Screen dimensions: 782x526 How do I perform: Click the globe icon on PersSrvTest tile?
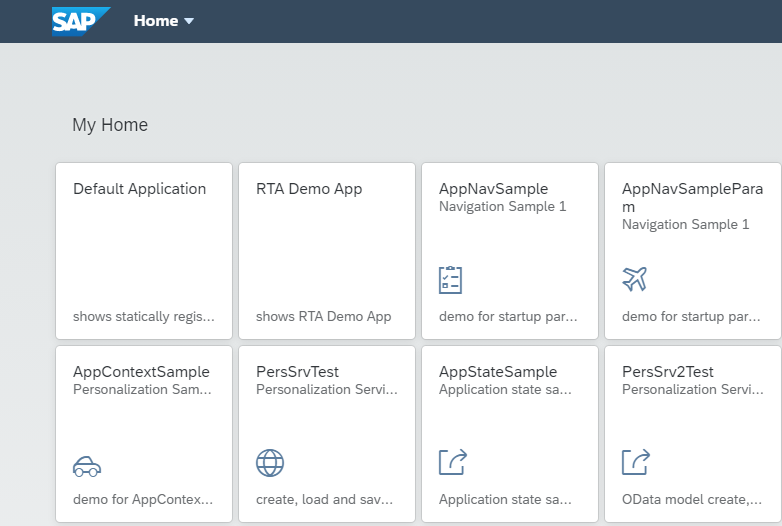(270, 463)
